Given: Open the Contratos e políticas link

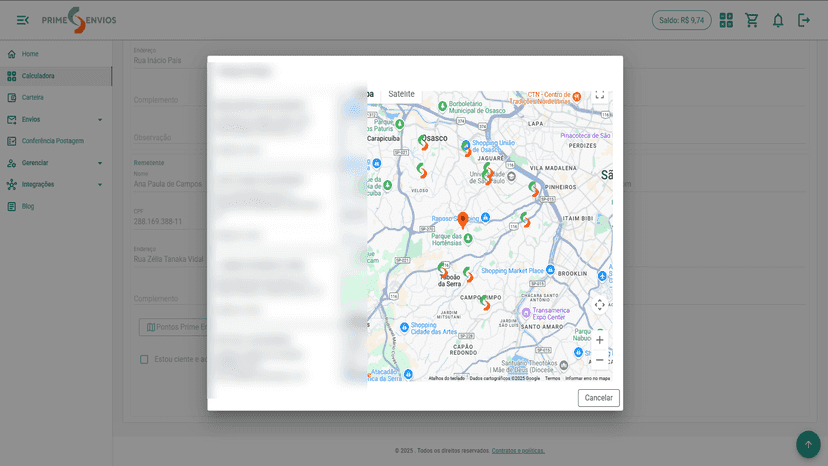Looking at the screenshot, I should [x=518, y=451].
